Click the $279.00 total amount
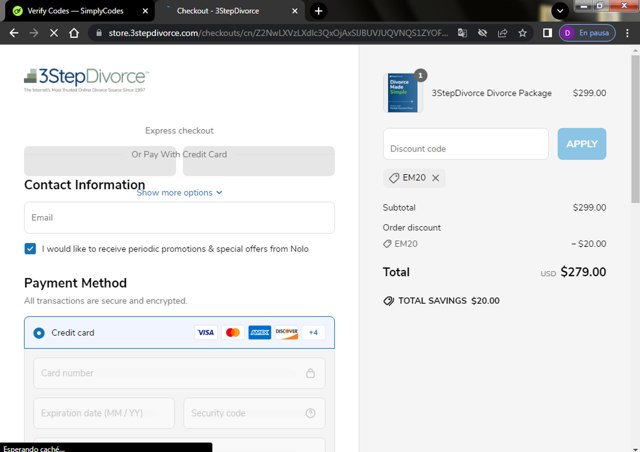 coord(583,272)
